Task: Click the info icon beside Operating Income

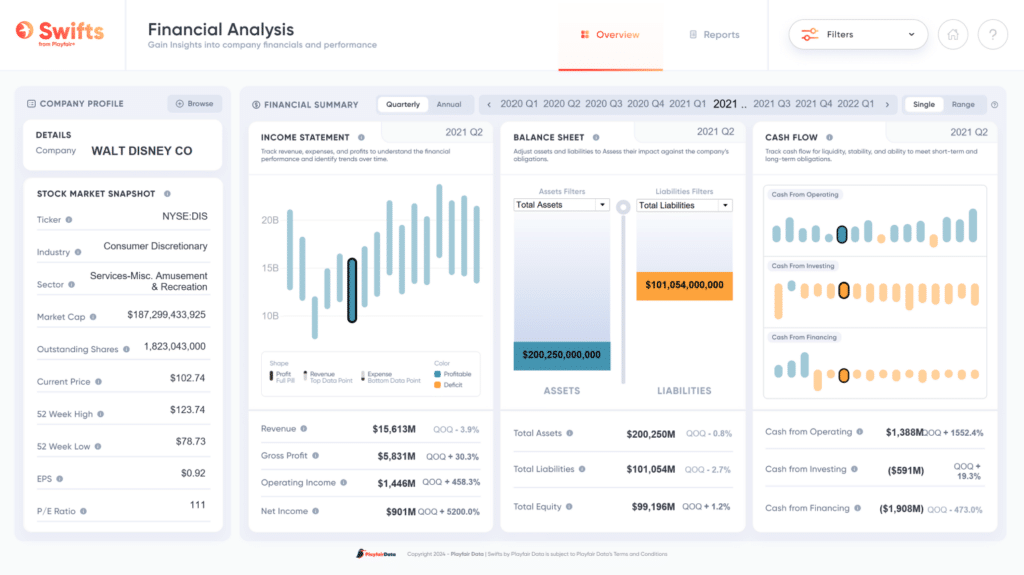Action: click(344, 482)
